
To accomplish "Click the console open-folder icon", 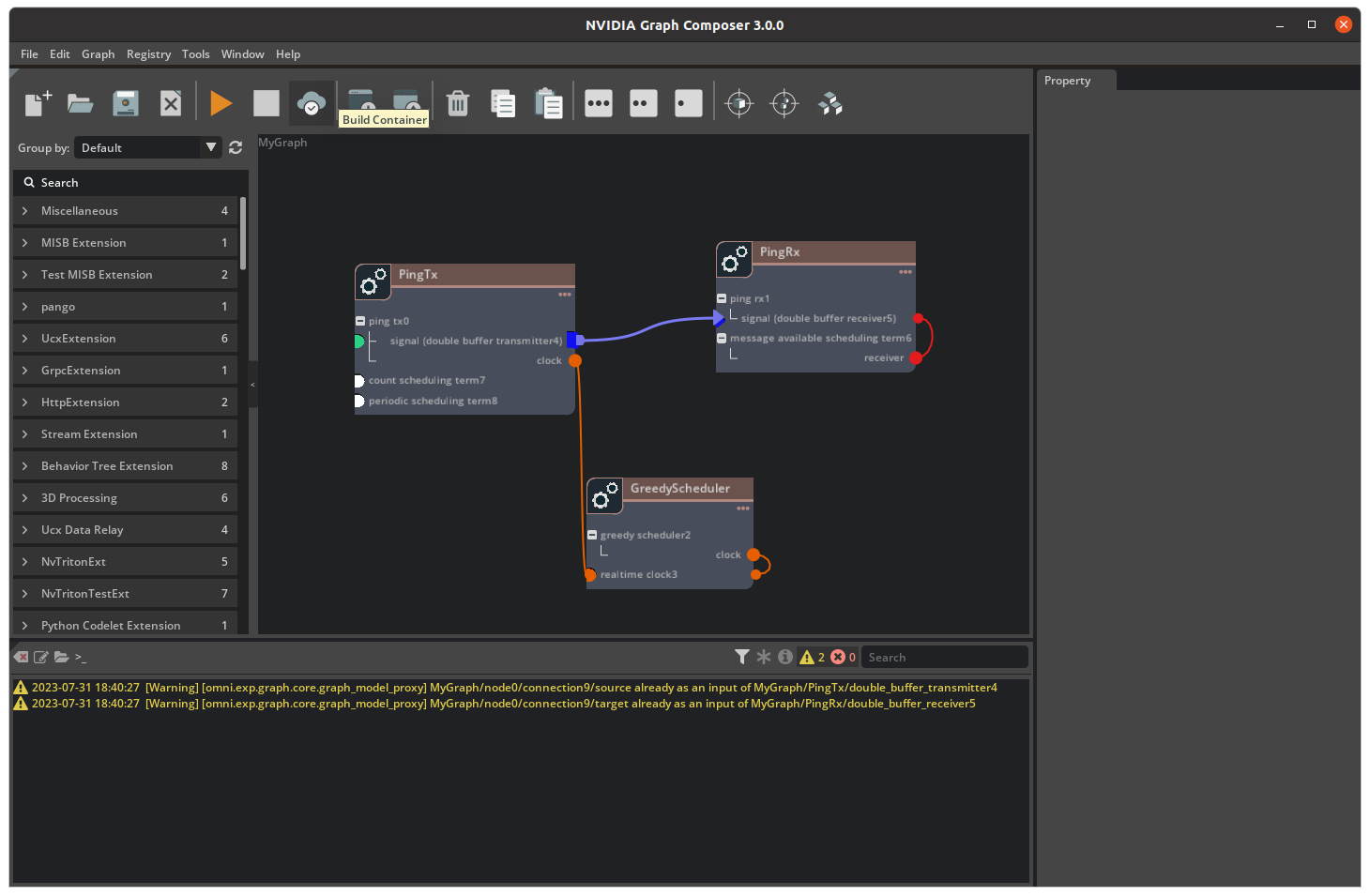I will pos(61,657).
